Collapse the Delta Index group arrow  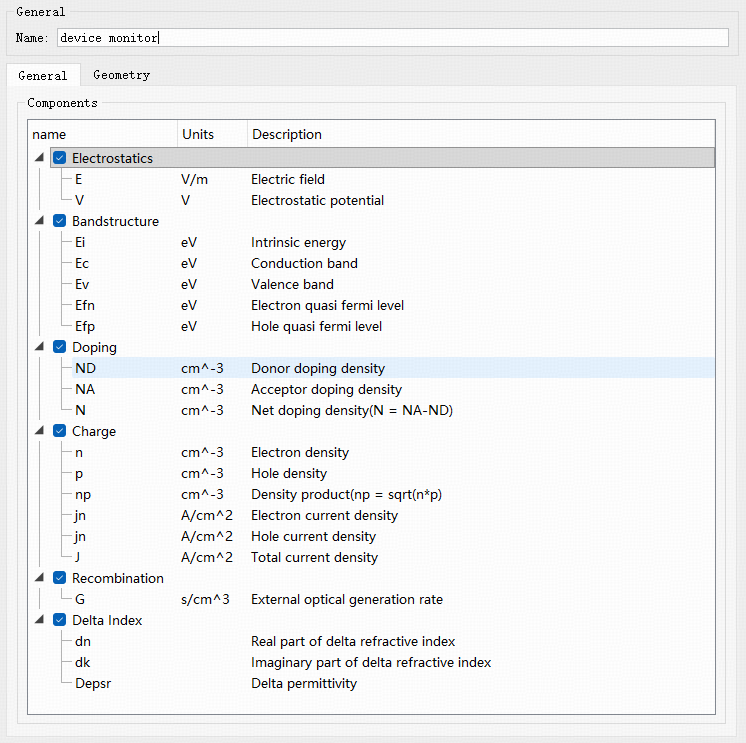pyautogui.click(x=39, y=620)
